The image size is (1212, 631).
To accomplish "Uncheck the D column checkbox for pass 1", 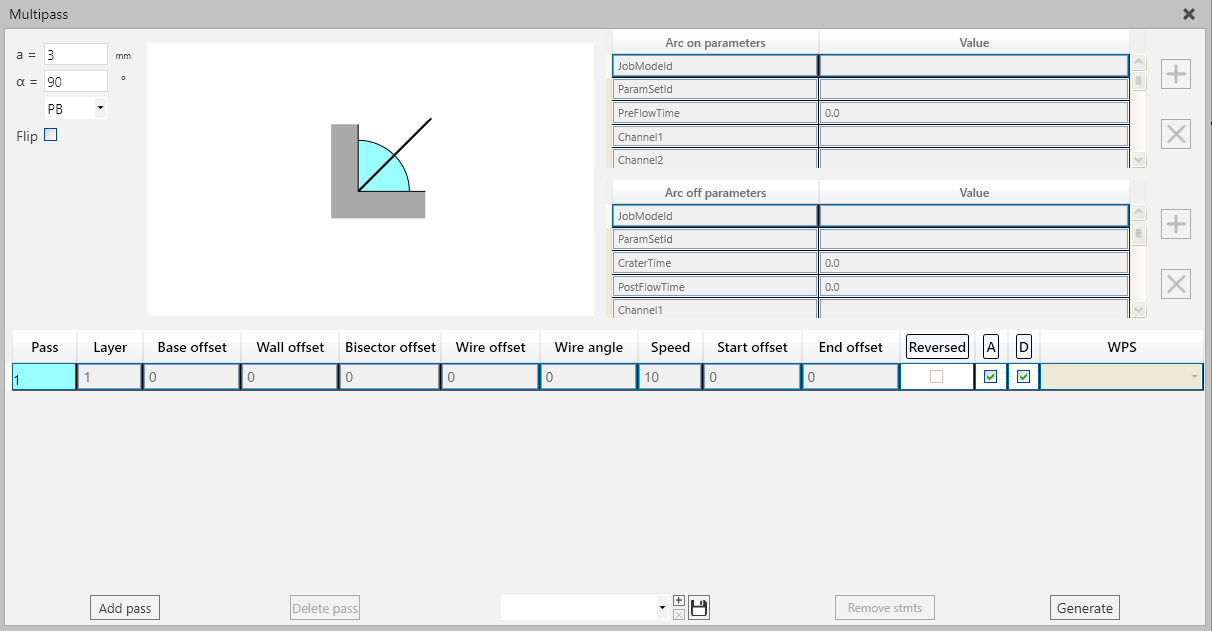I will 1023,377.
